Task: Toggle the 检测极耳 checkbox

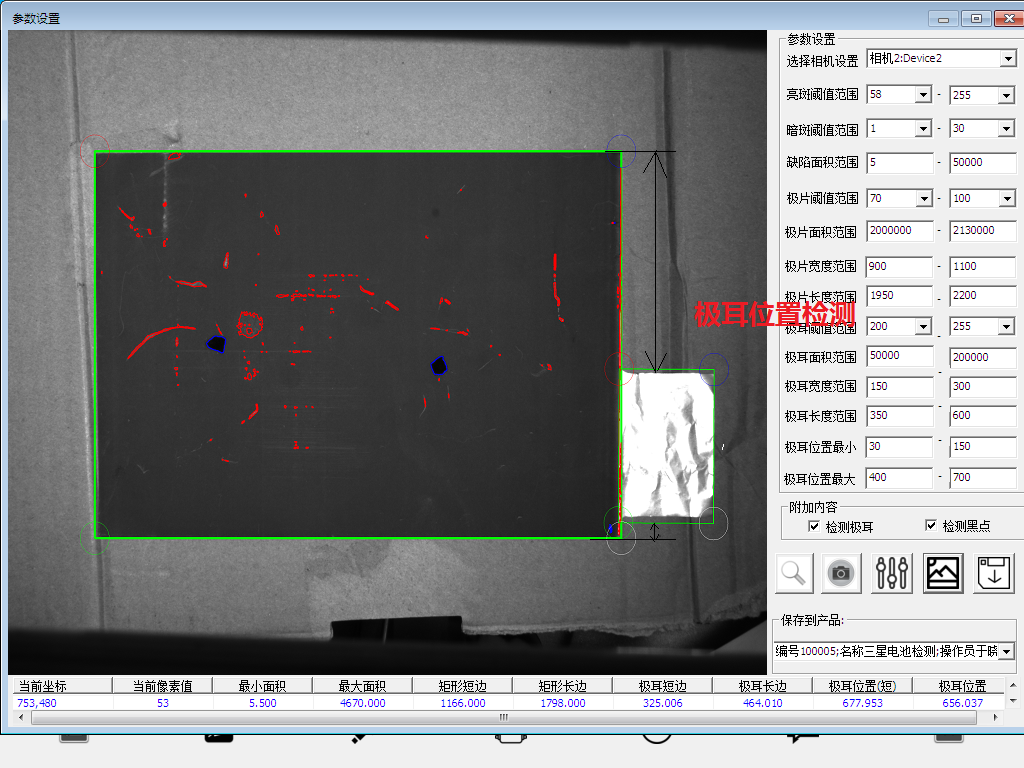Action: pos(814,526)
